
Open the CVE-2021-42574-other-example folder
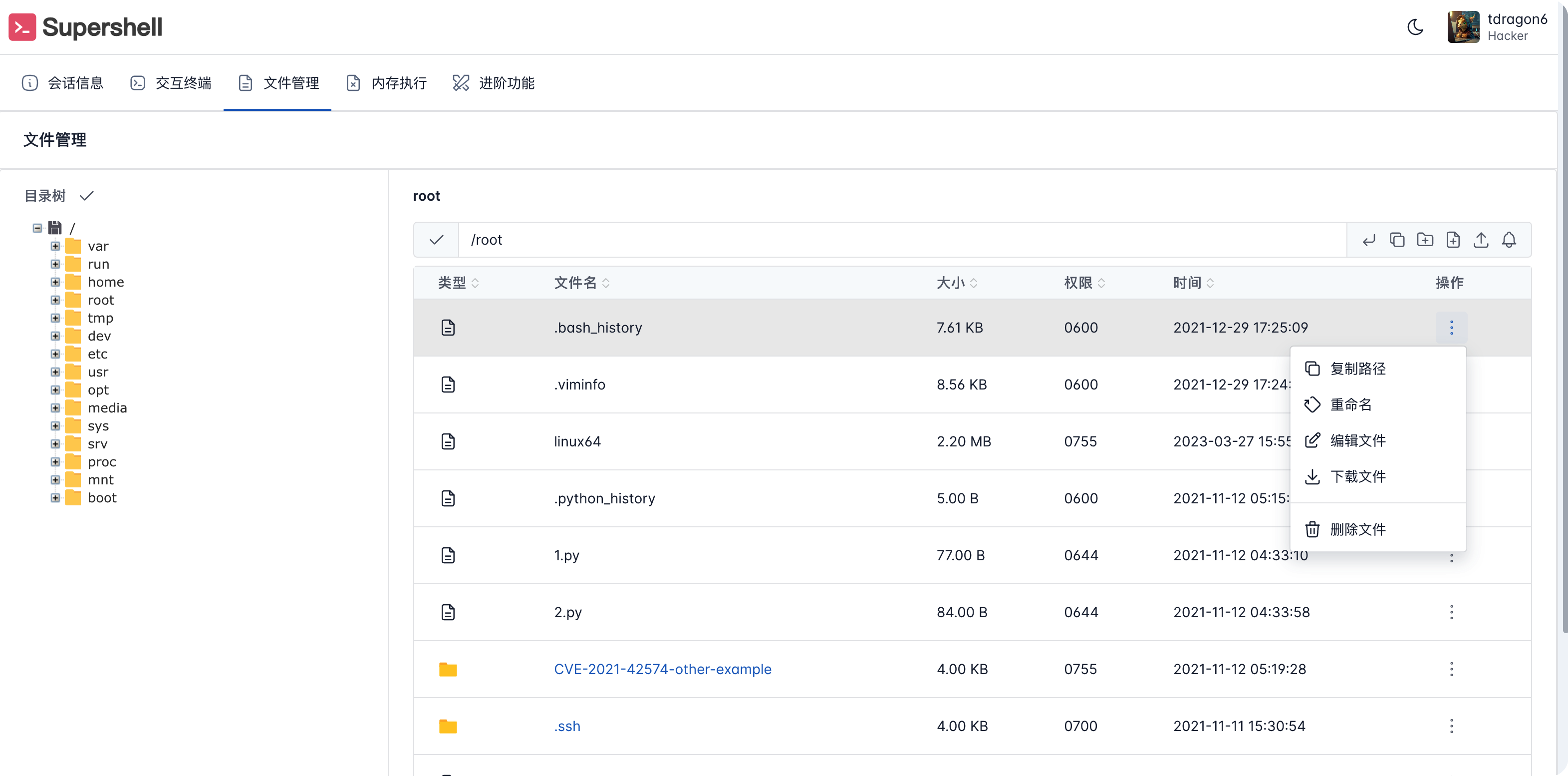click(x=662, y=669)
